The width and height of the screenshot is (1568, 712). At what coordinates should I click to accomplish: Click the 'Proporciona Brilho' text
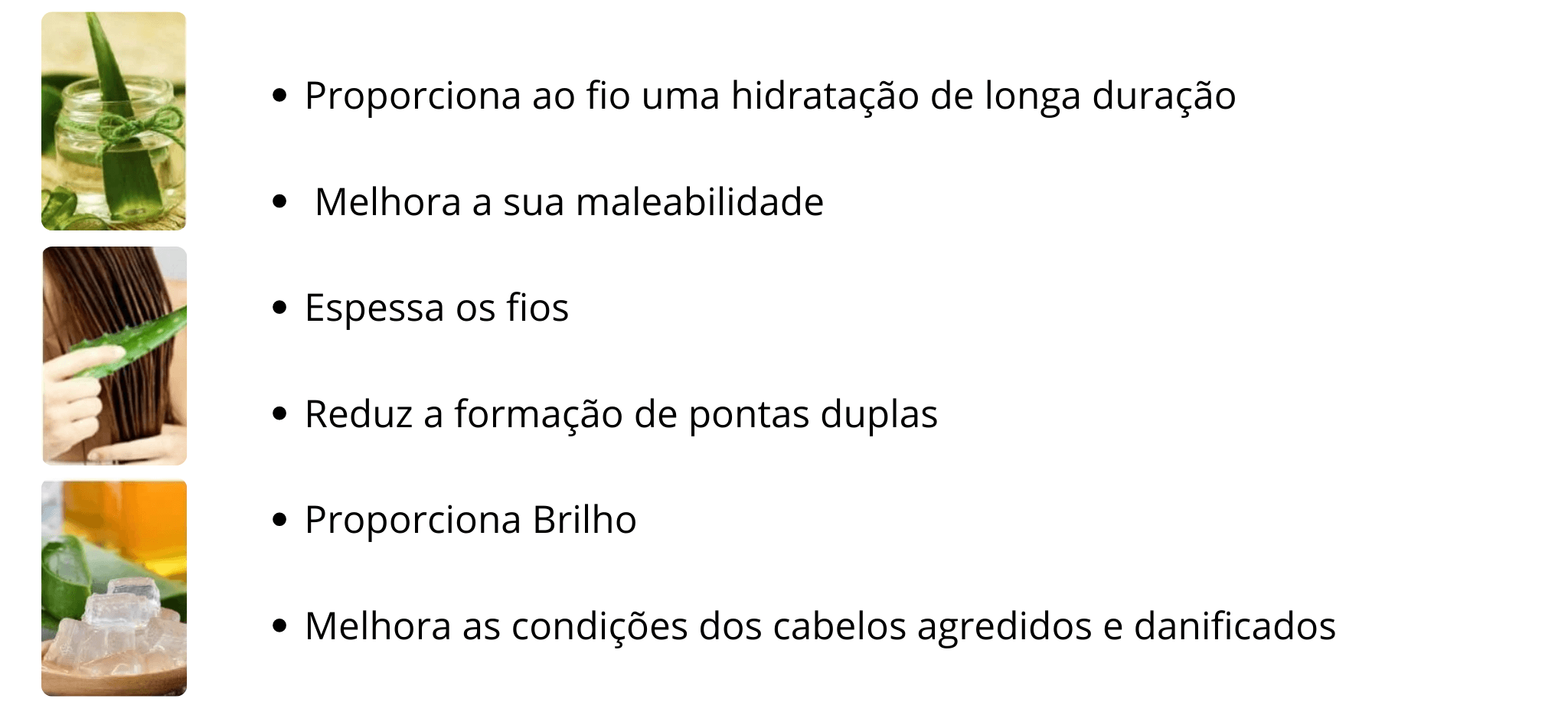[470, 520]
